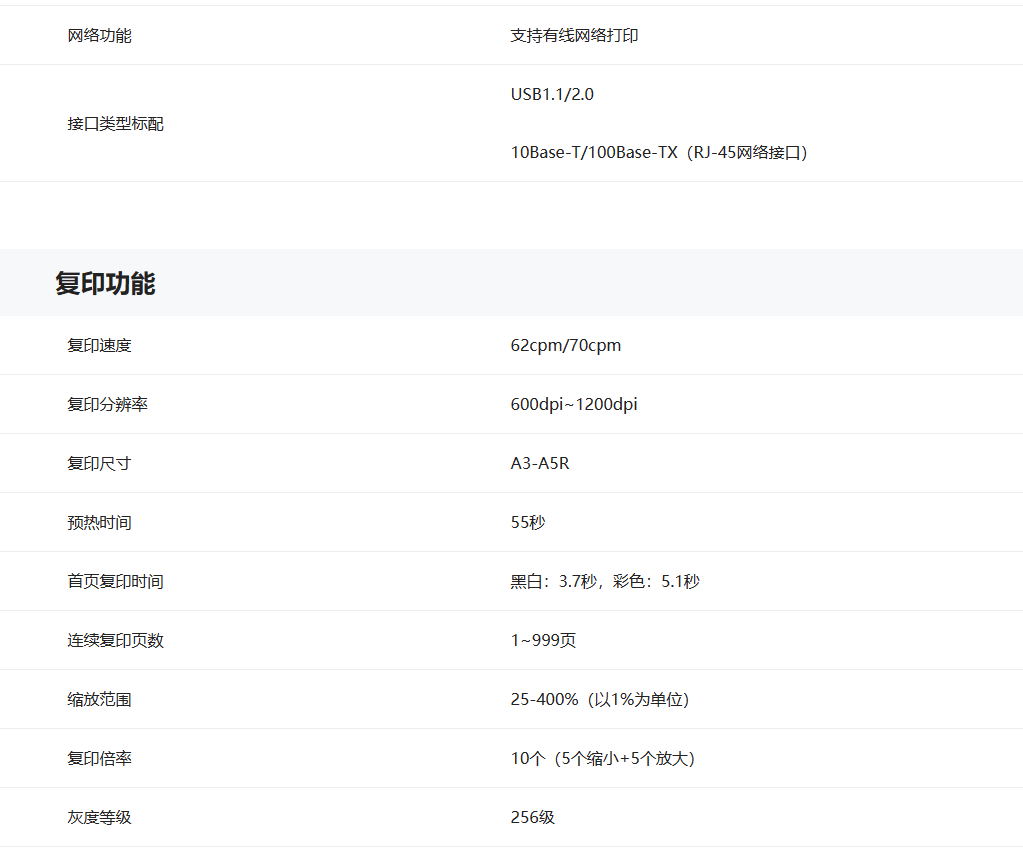Click the 网络功能 row label
This screenshot has width=1023, height=856.
(x=99, y=36)
